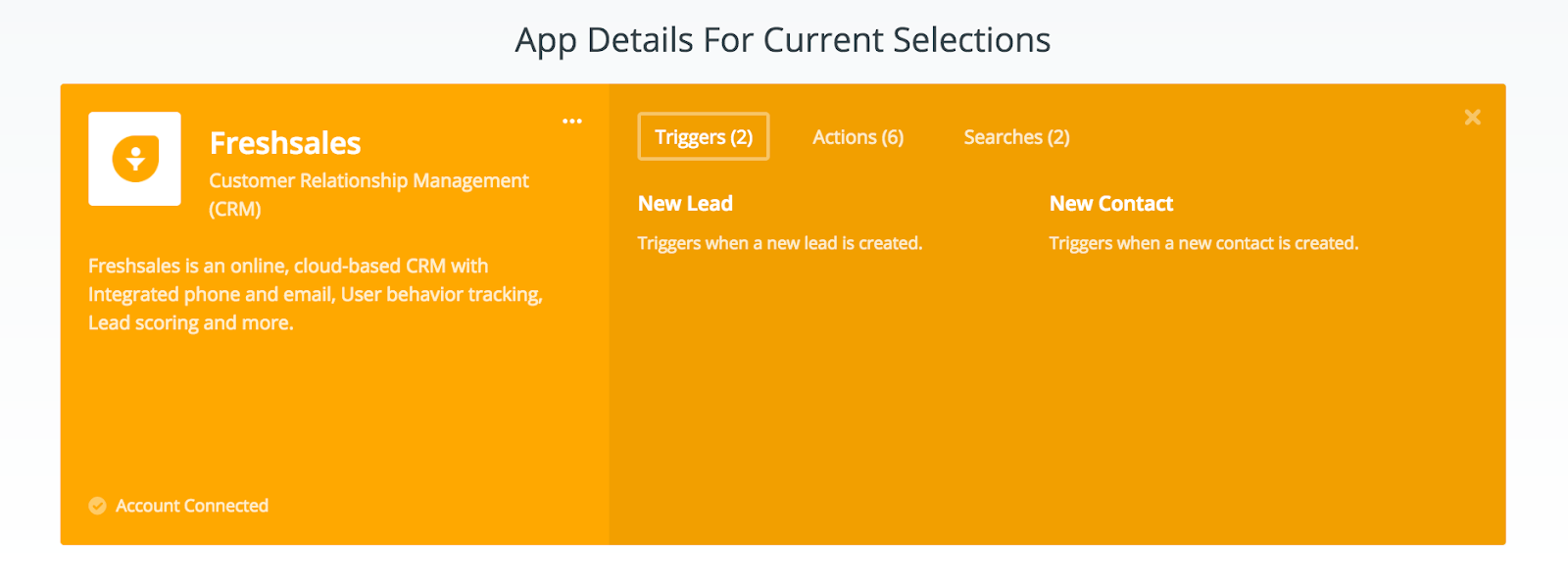Click the Customer Relationship Management category label
The image size is (1568, 587).
368,180
